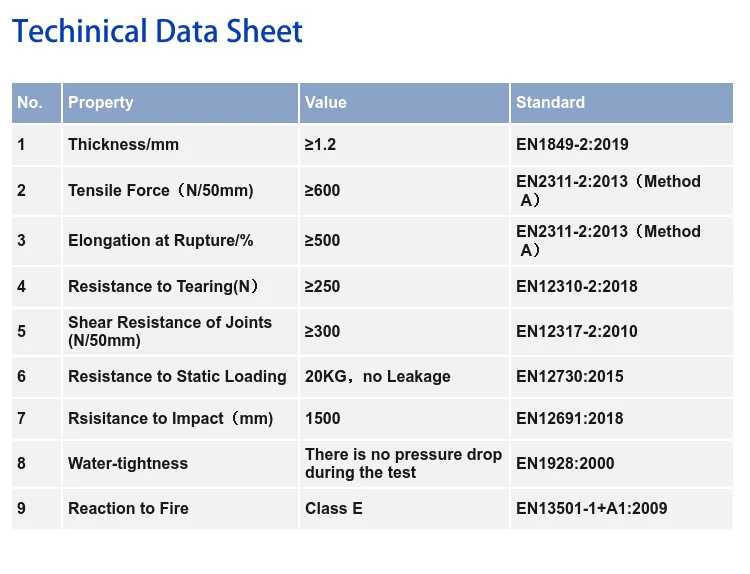Click the "Techinical Data Sheet" title
Viewport: 750px width, 574px height.
[x=157, y=31]
